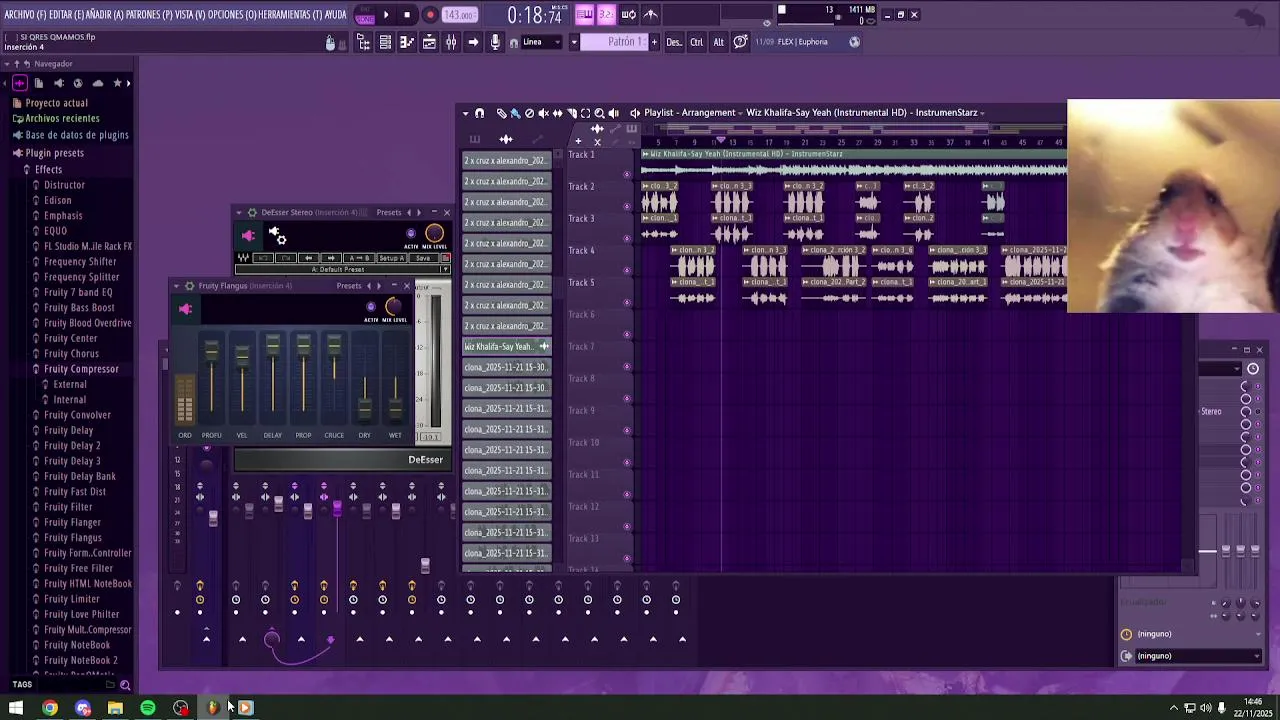The height and width of the screenshot is (720, 1280).
Task: Click the Des. shortcut button
Action: pos(674,42)
